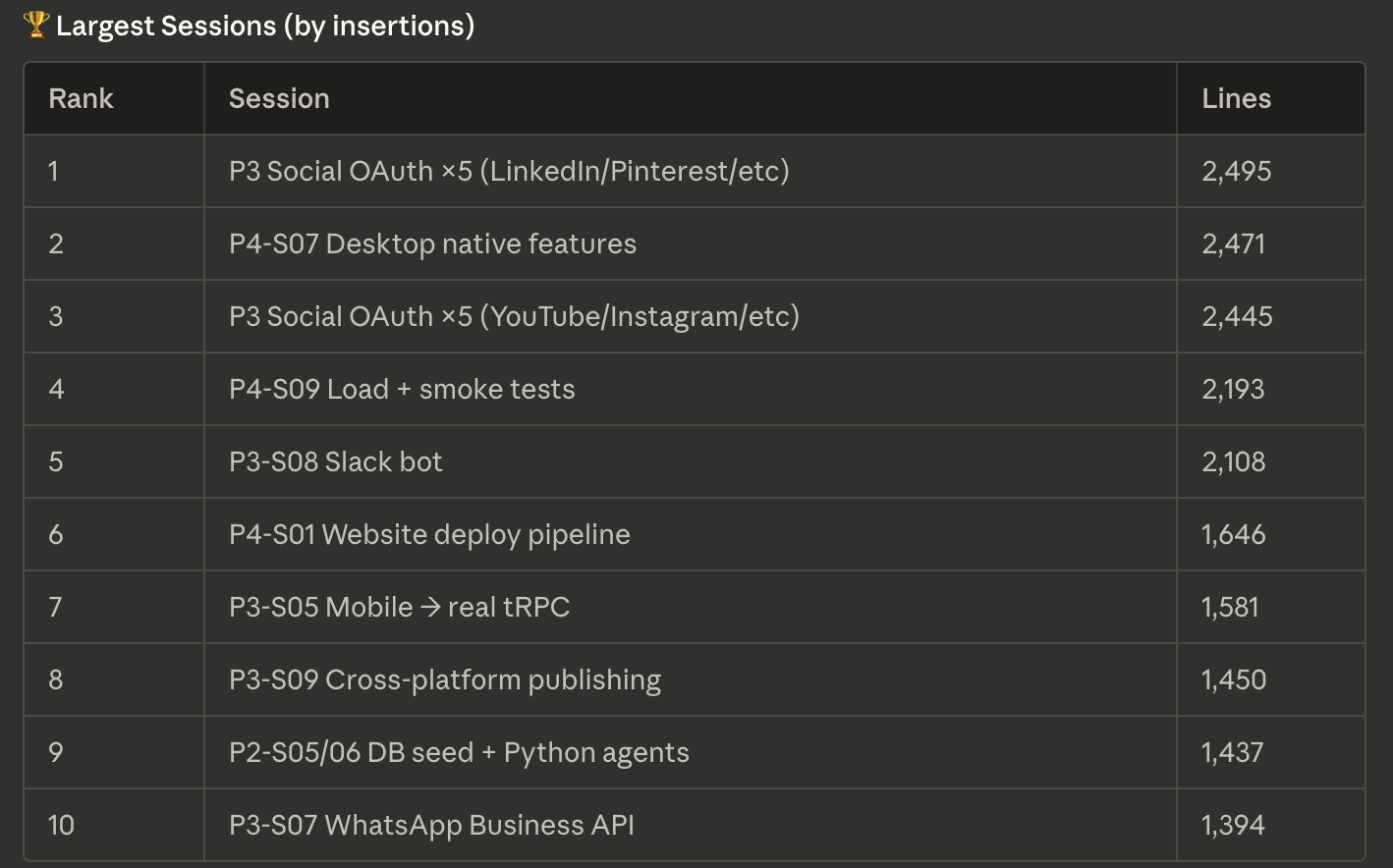Click the P4-S01 Website deploy pipeline entry
Screen dimensions: 1393x868
429,534
